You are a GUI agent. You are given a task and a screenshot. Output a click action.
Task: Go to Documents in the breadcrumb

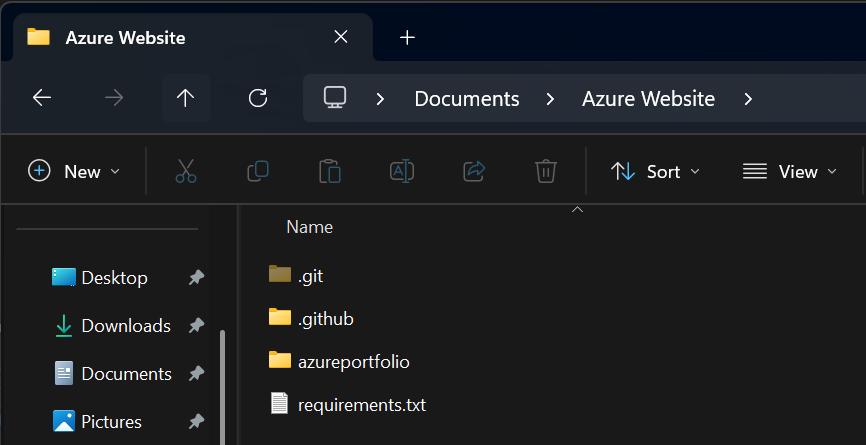pyautogui.click(x=467, y=98)
